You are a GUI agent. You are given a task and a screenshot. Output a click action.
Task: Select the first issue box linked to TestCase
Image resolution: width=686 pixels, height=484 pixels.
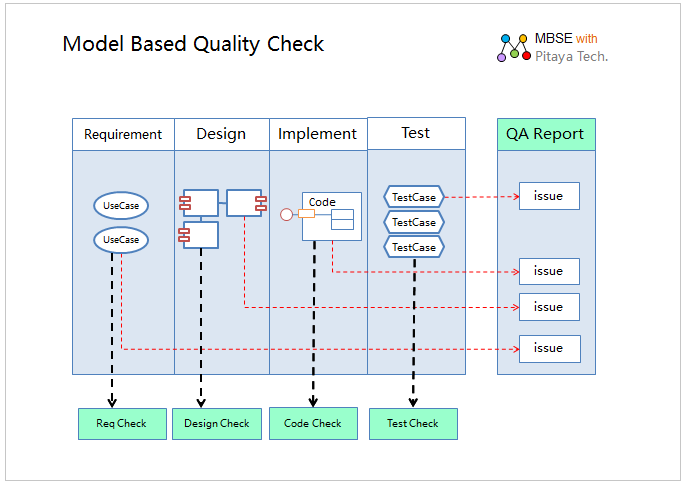pyautogui.click(x=549, y=196)
